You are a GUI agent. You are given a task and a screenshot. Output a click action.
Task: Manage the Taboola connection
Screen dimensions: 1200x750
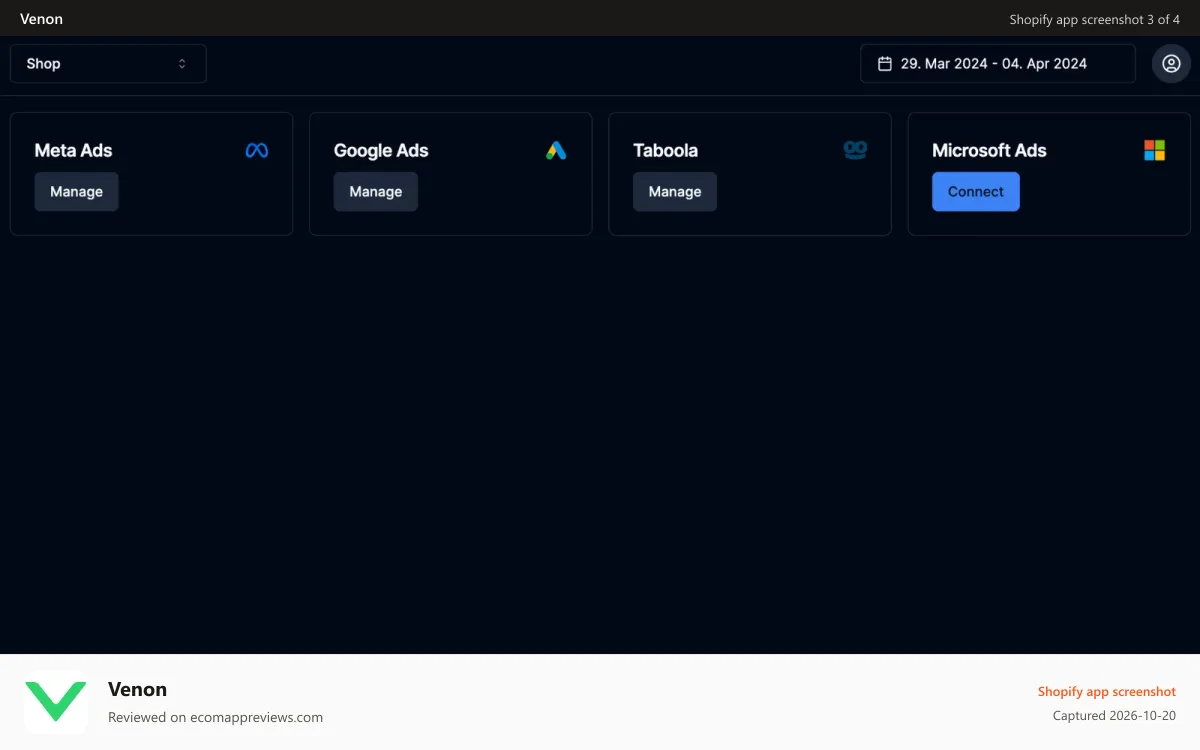pos(675,191)
